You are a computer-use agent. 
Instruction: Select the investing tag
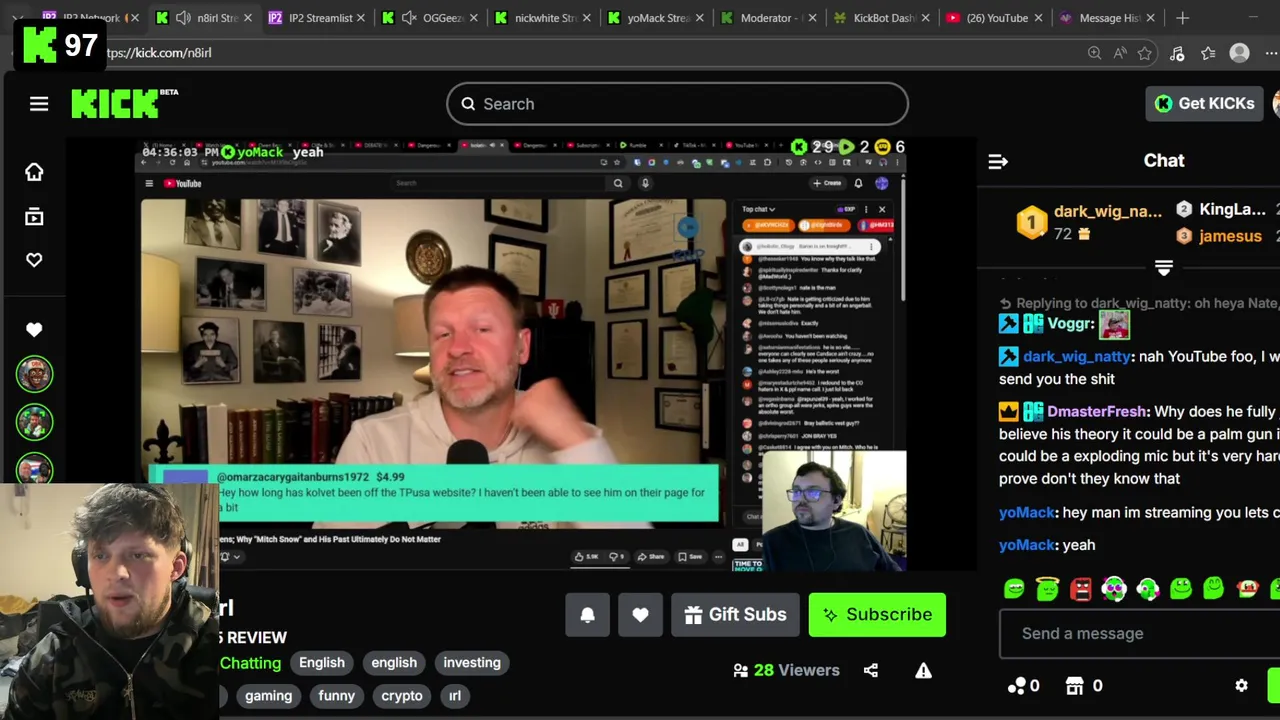coord(472,662)
